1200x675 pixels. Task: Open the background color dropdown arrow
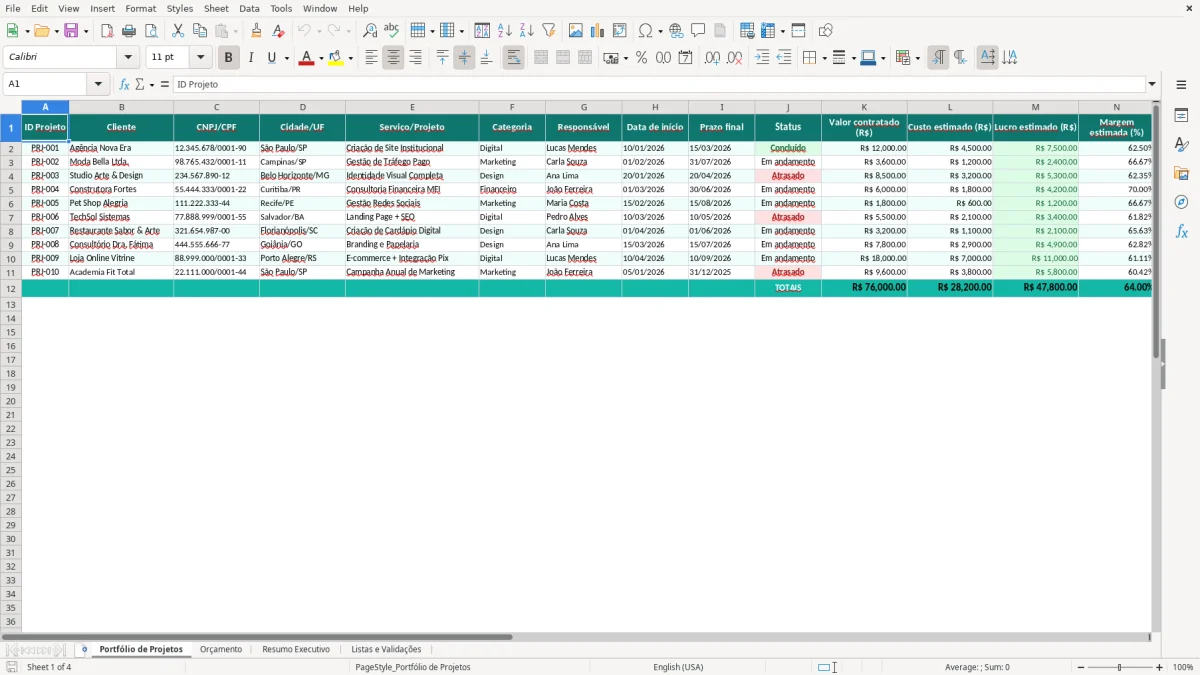coord(350,58)
